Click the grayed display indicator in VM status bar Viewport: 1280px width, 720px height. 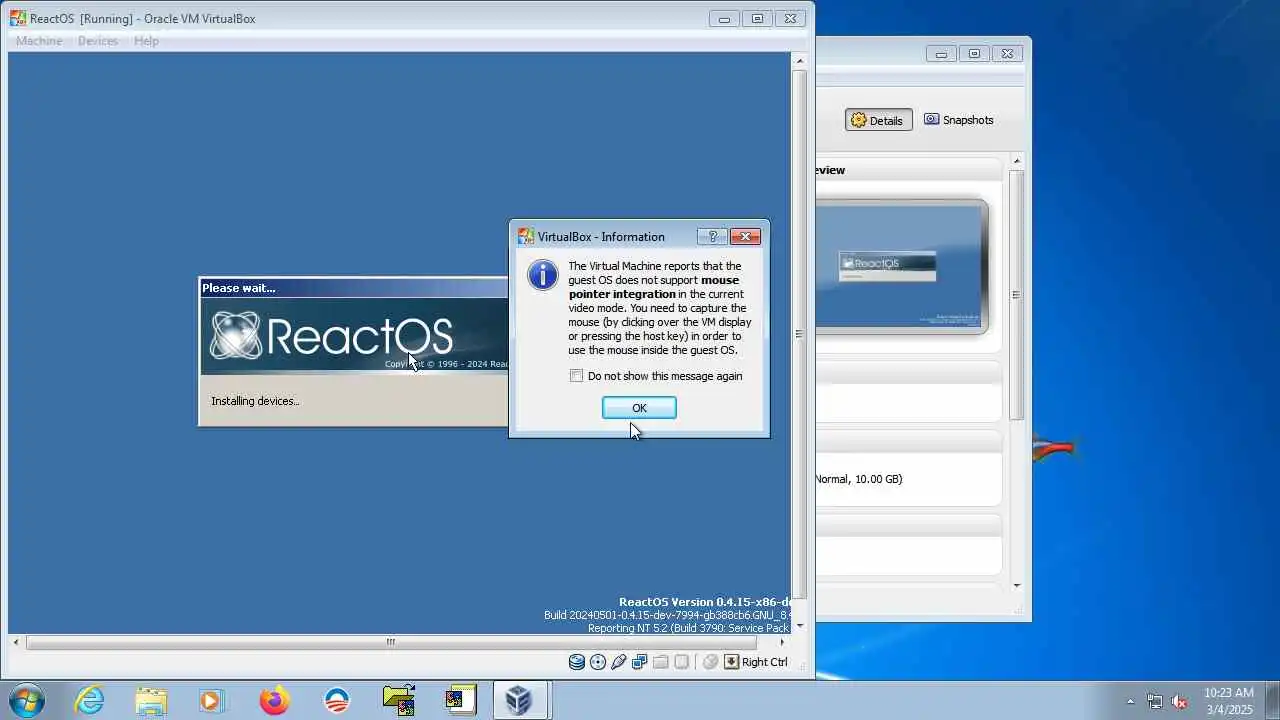click(682, 662)
